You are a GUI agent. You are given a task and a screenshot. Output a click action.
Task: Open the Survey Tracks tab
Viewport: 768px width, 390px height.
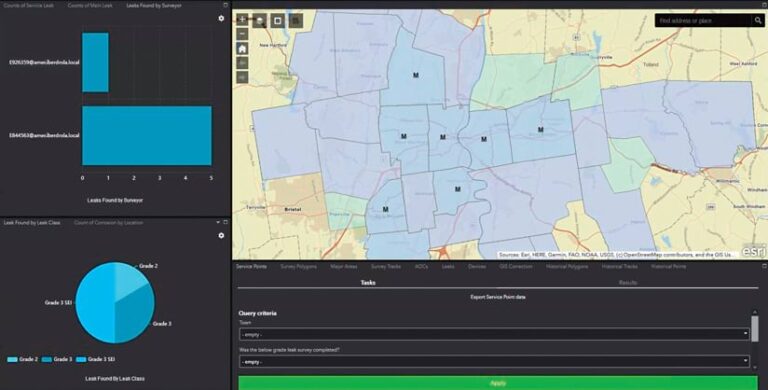pos(386,267)
